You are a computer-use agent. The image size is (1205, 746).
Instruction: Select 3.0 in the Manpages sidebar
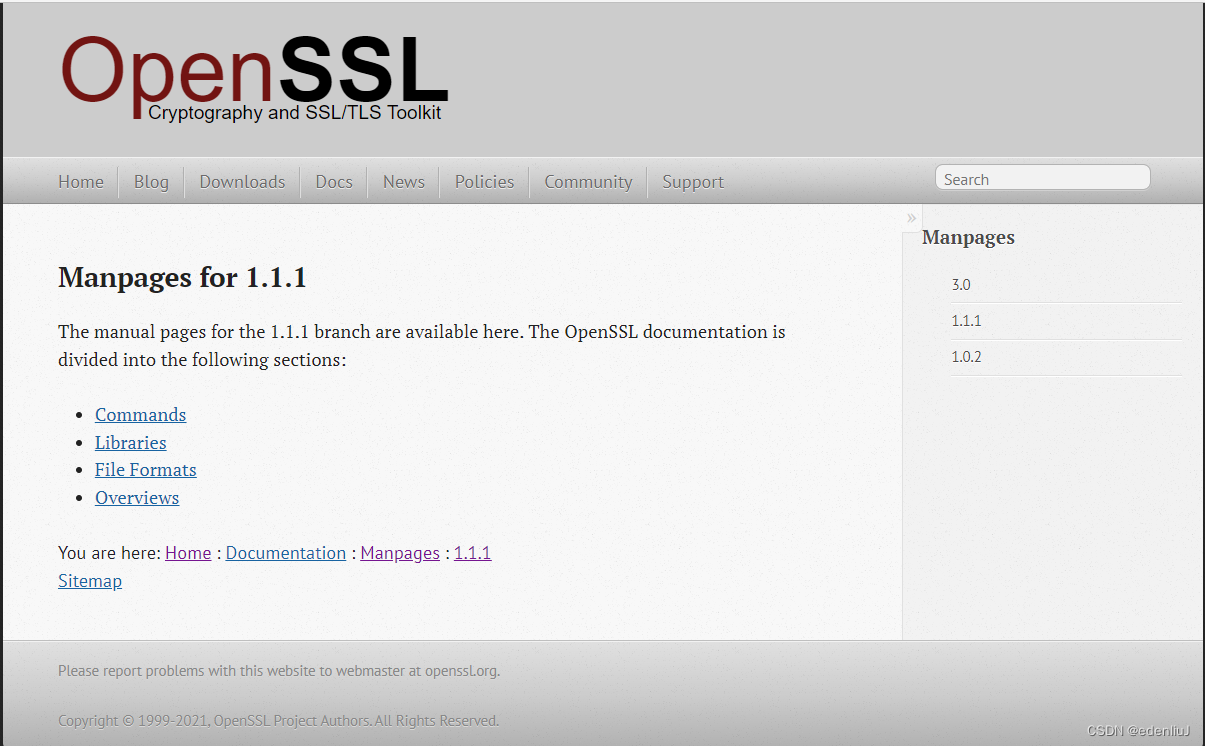(x=961, y=285)
